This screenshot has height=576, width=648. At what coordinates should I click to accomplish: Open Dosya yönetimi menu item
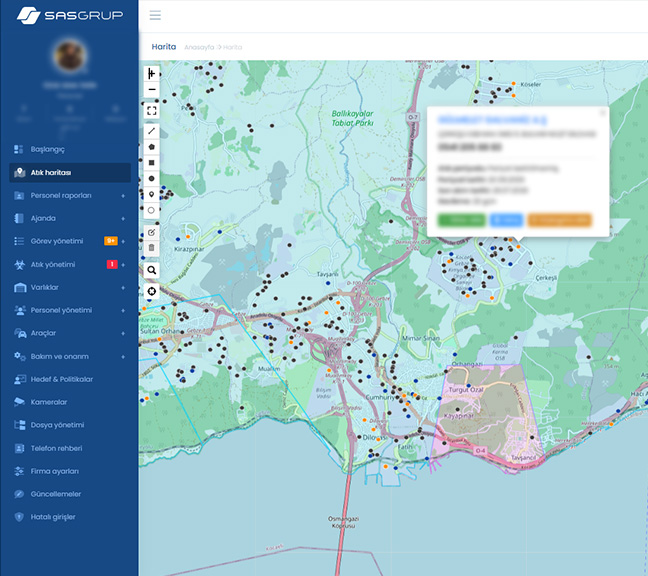pos(69,425)
